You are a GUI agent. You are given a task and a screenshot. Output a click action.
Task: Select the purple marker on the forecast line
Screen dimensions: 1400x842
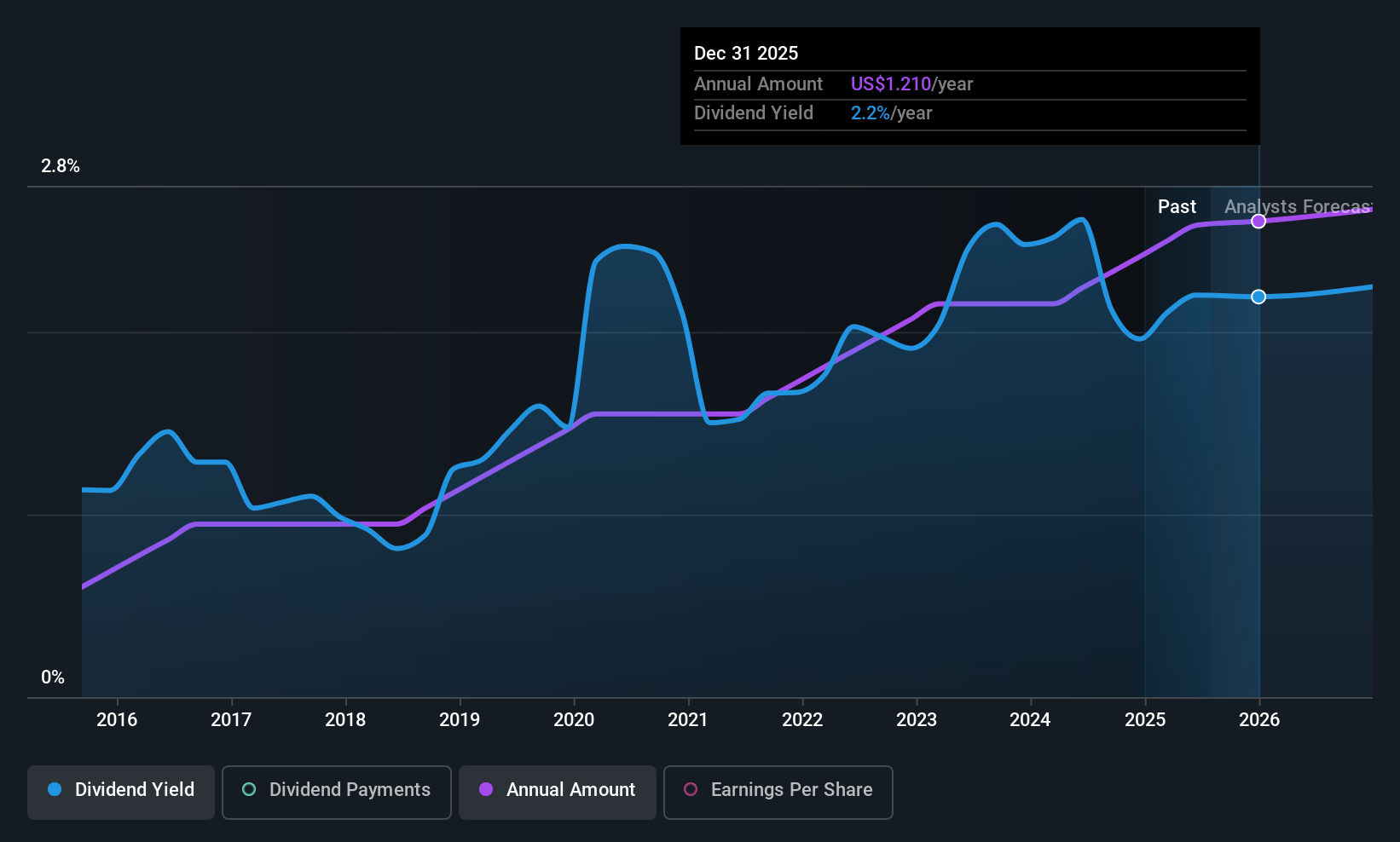tap(1258, 221)
